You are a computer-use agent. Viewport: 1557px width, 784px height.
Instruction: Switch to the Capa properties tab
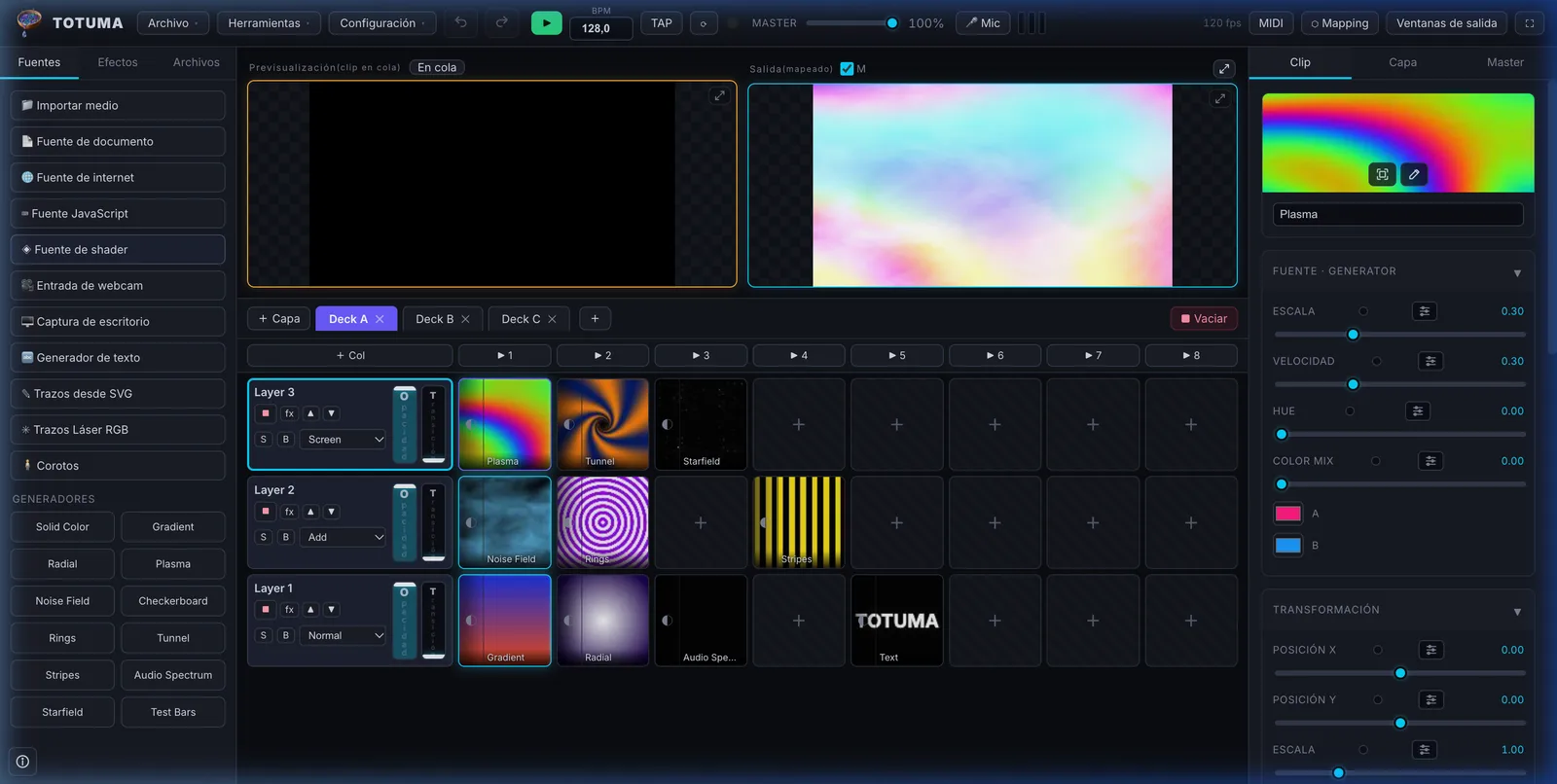[x=1402, y=62]
